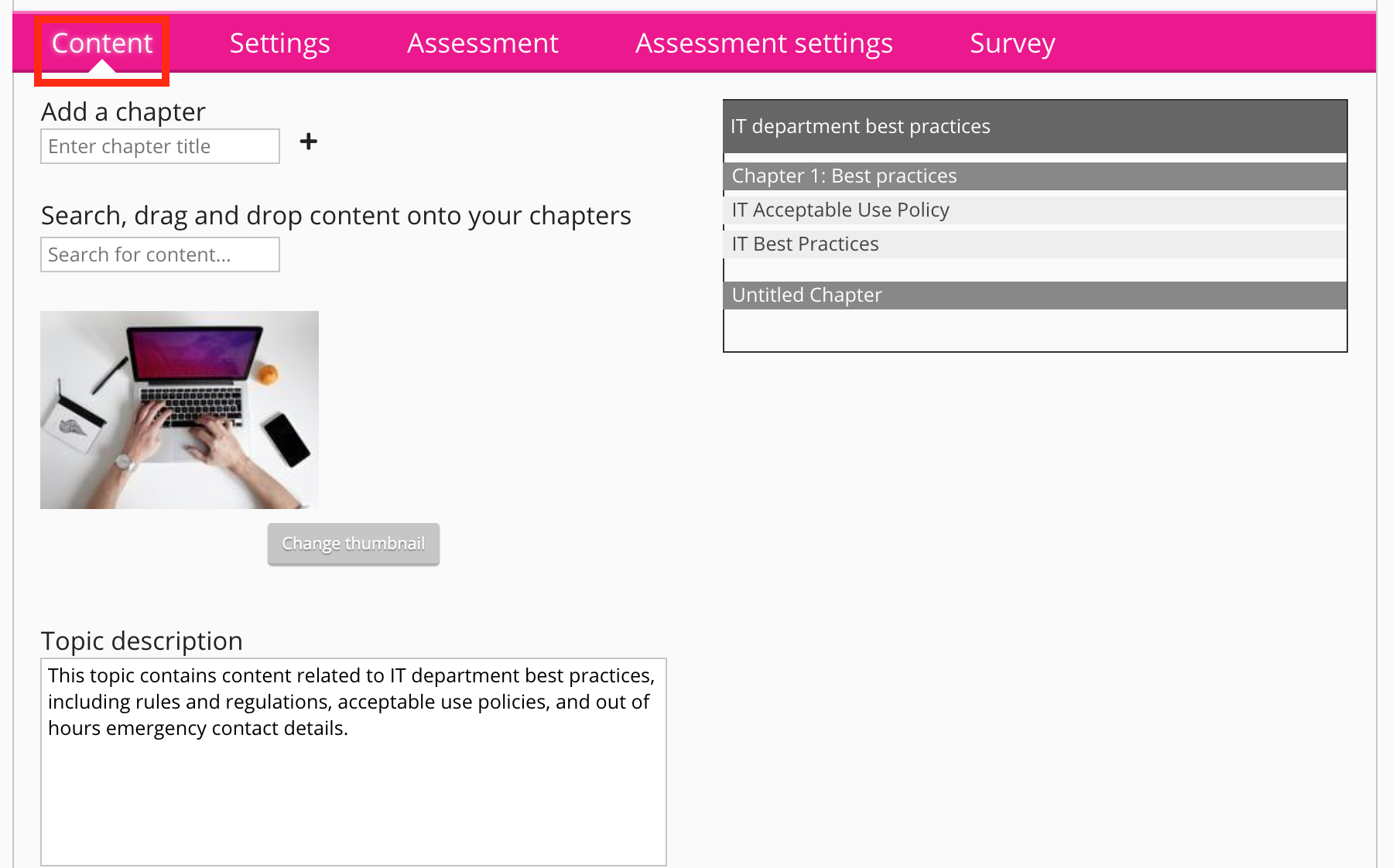1393x868 pixels.
Task: Select the Survey tab
Action: tap(1011, 43)
